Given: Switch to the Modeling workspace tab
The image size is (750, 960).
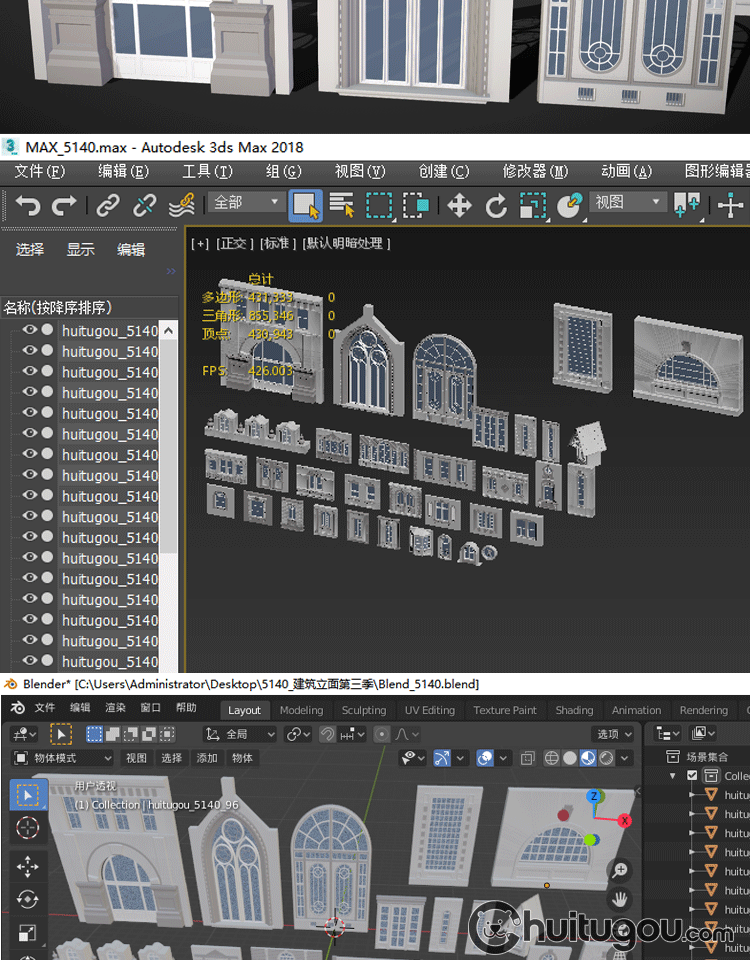Looking at the screenshot, I should (x=301, y=710).
